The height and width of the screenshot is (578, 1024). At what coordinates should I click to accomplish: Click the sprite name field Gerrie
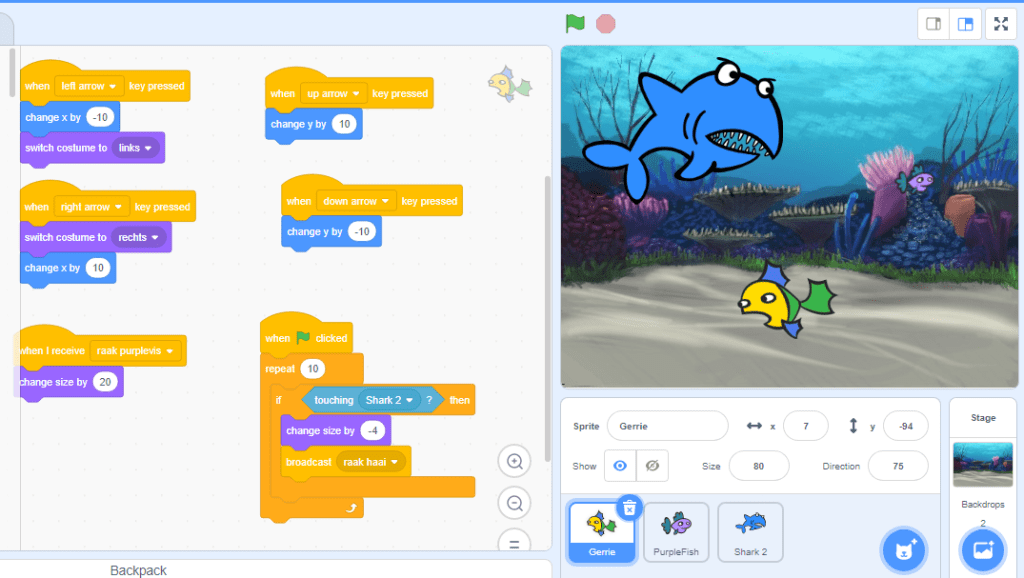667,426
